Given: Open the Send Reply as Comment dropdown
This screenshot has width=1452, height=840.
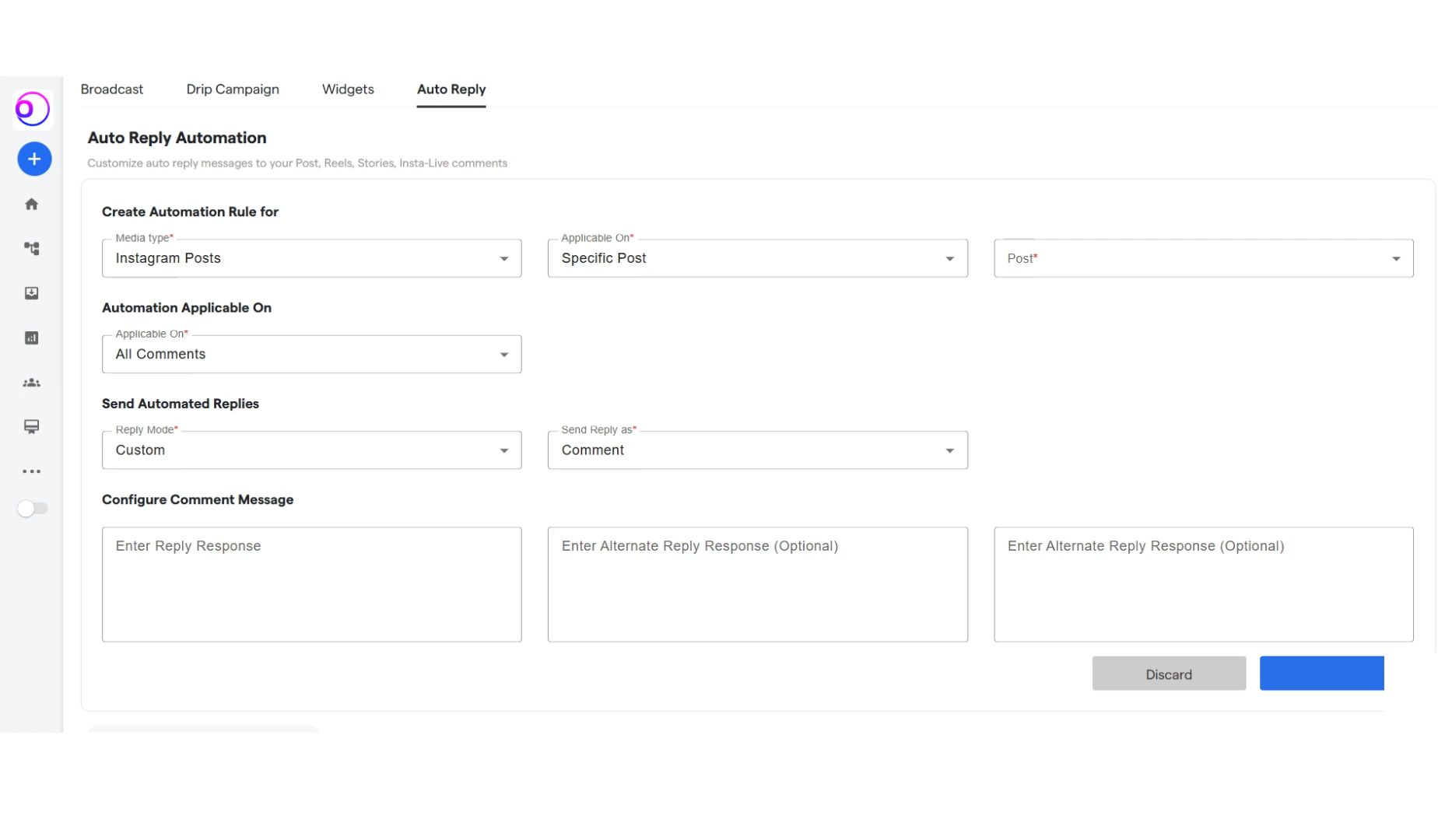Looking at the screenshot, I should (758, 450).
